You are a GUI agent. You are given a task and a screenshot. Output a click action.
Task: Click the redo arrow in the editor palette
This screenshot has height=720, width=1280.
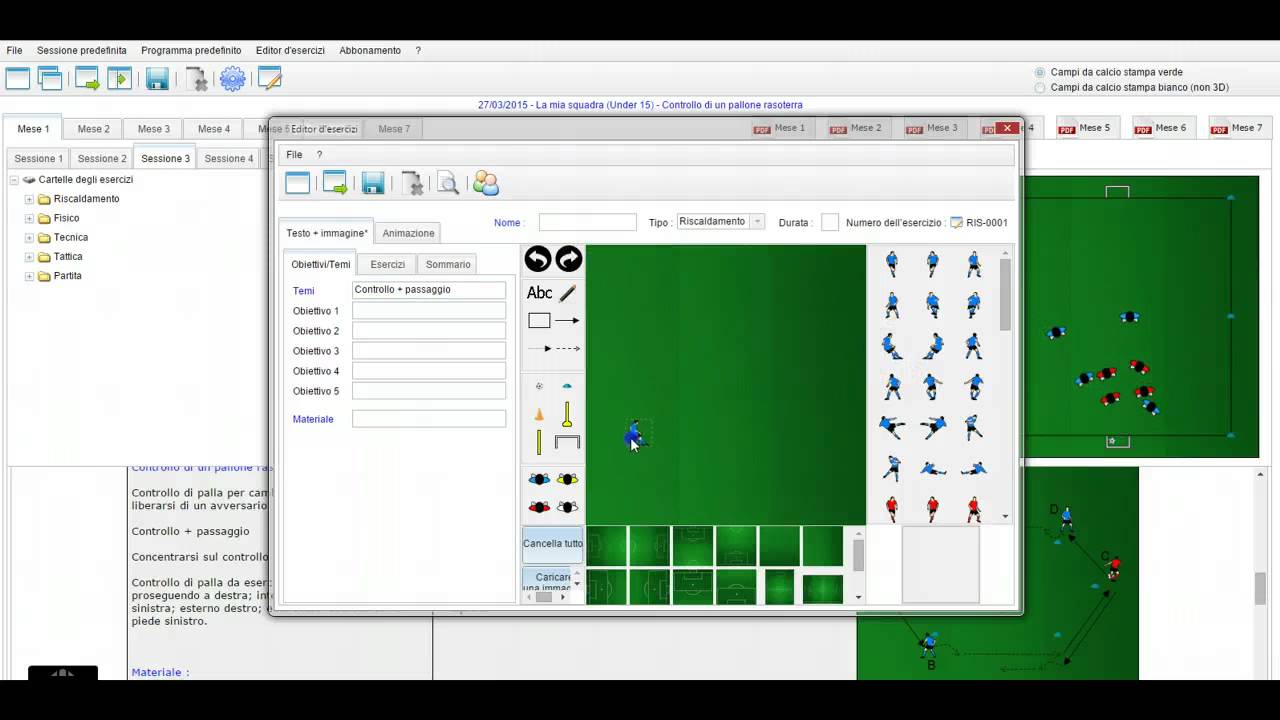[x=569, y=259]
